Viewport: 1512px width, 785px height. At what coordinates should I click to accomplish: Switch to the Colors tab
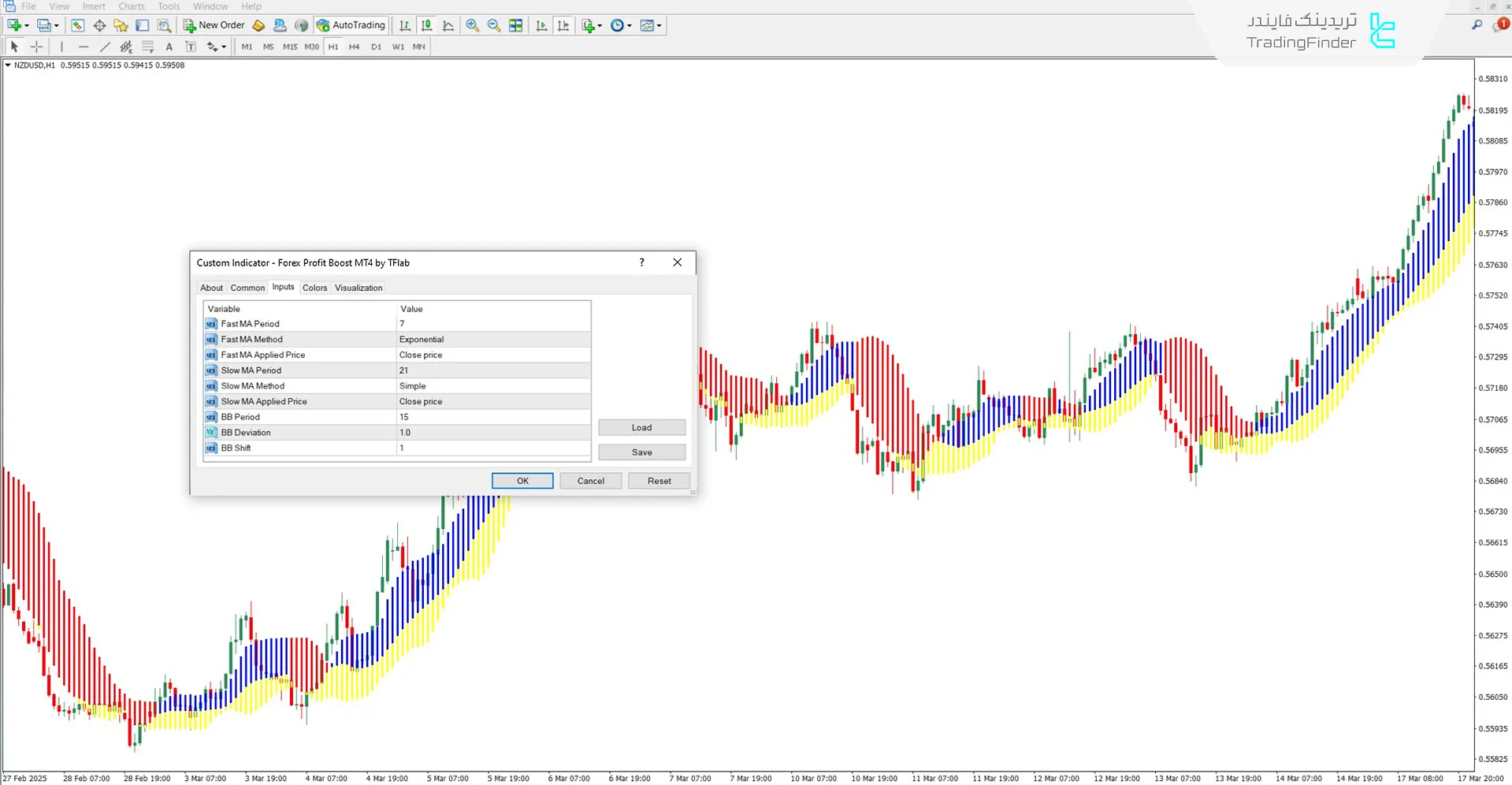click(314, 288)
